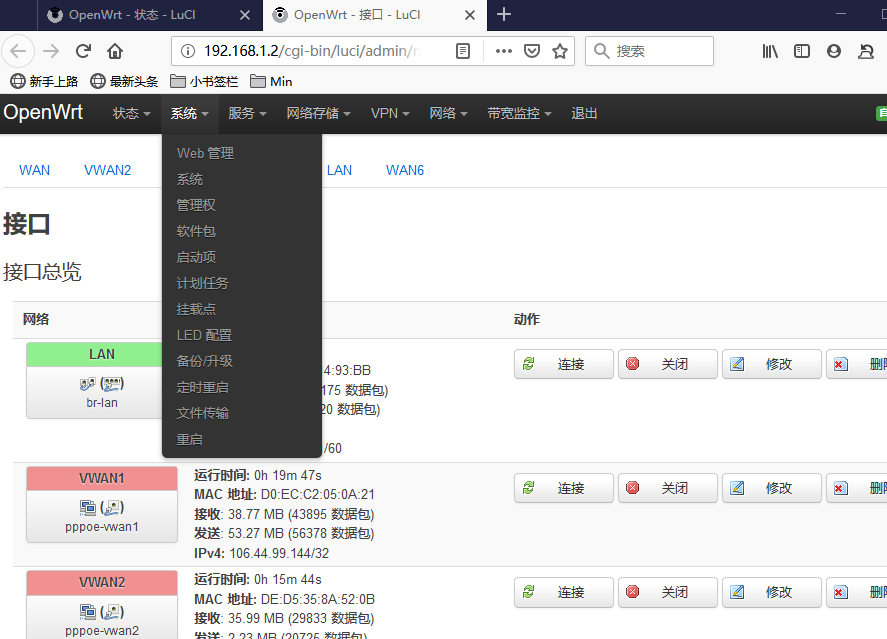Viewport: 887px width, 639px height.
Task: Click the OpenWrt brand link
Action: point(43,113)
